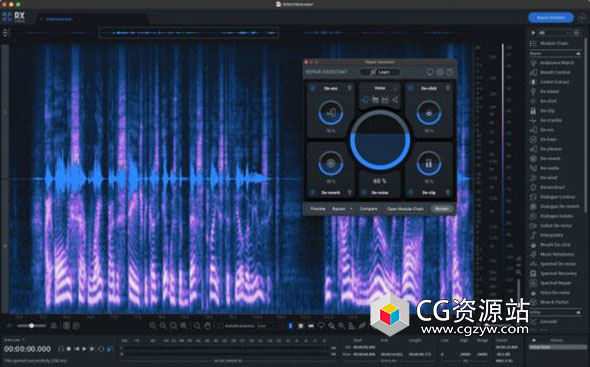Open the Instant process mode dropdown
The image size is (590, 367).
[269, 326]
